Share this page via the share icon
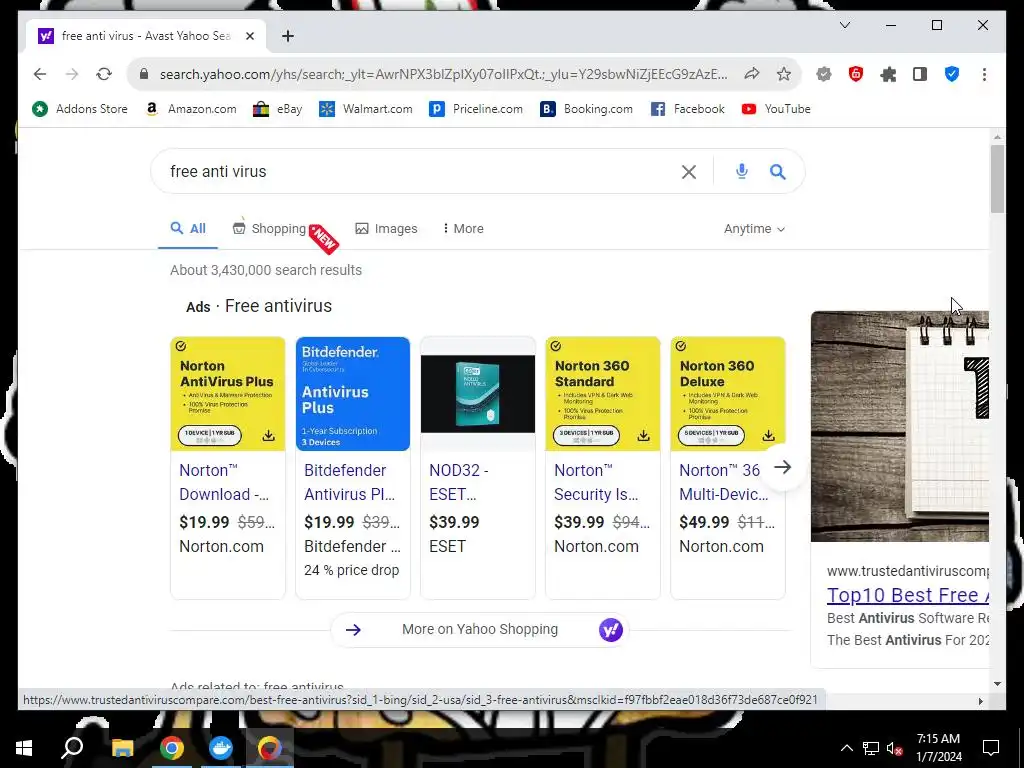The image size is (1024, 768). click(752, 74)
